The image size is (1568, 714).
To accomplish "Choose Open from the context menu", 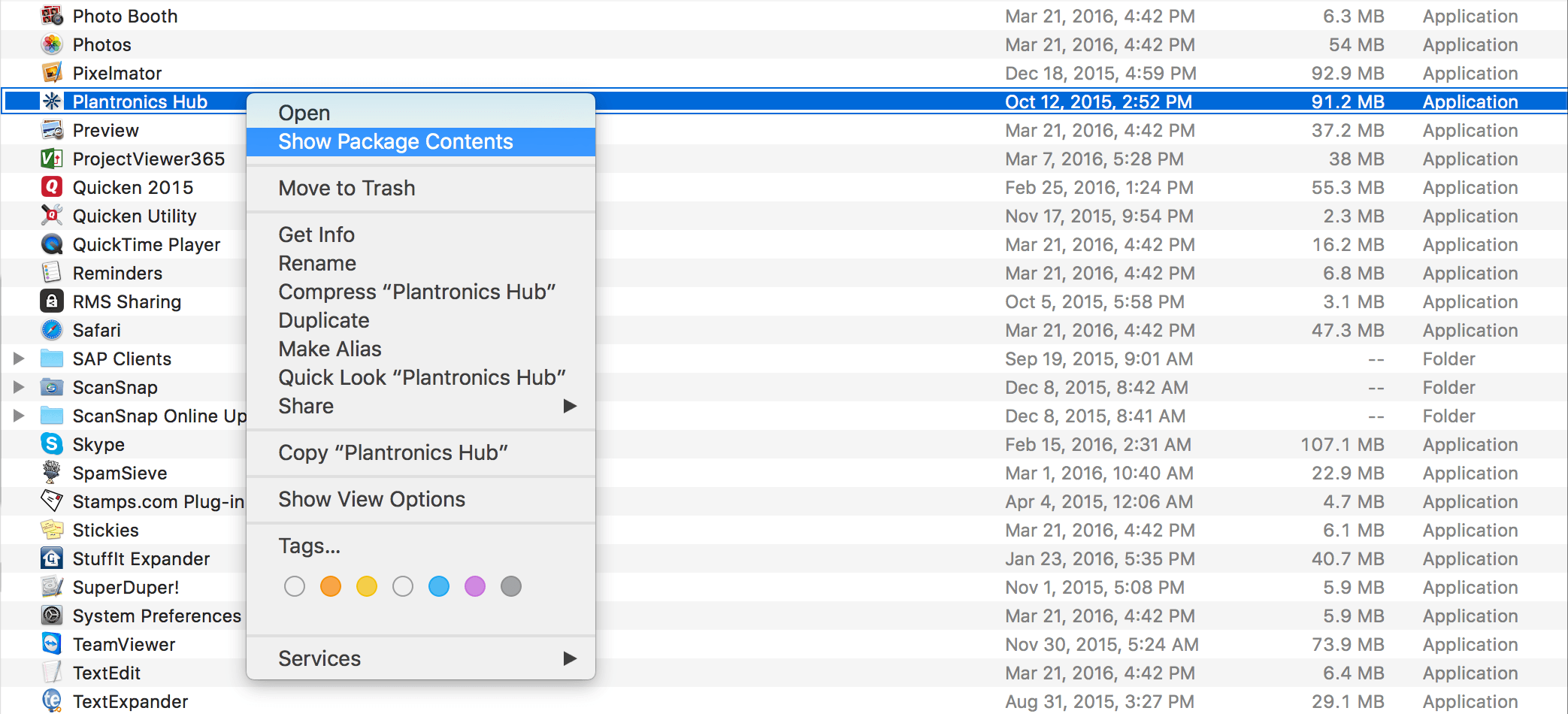I will tap(421, 113).
